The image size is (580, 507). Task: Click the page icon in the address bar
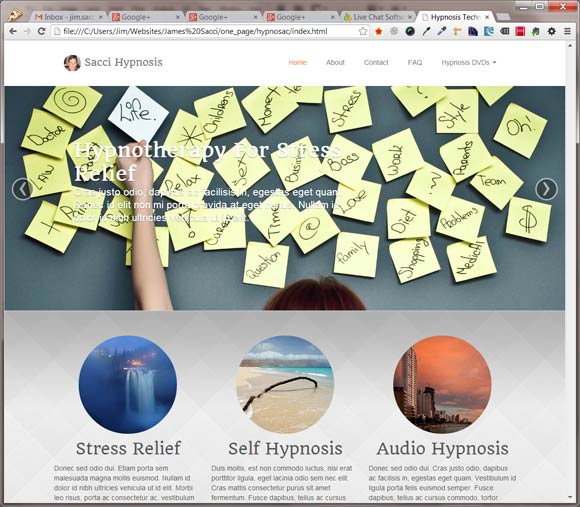(57, 31)
